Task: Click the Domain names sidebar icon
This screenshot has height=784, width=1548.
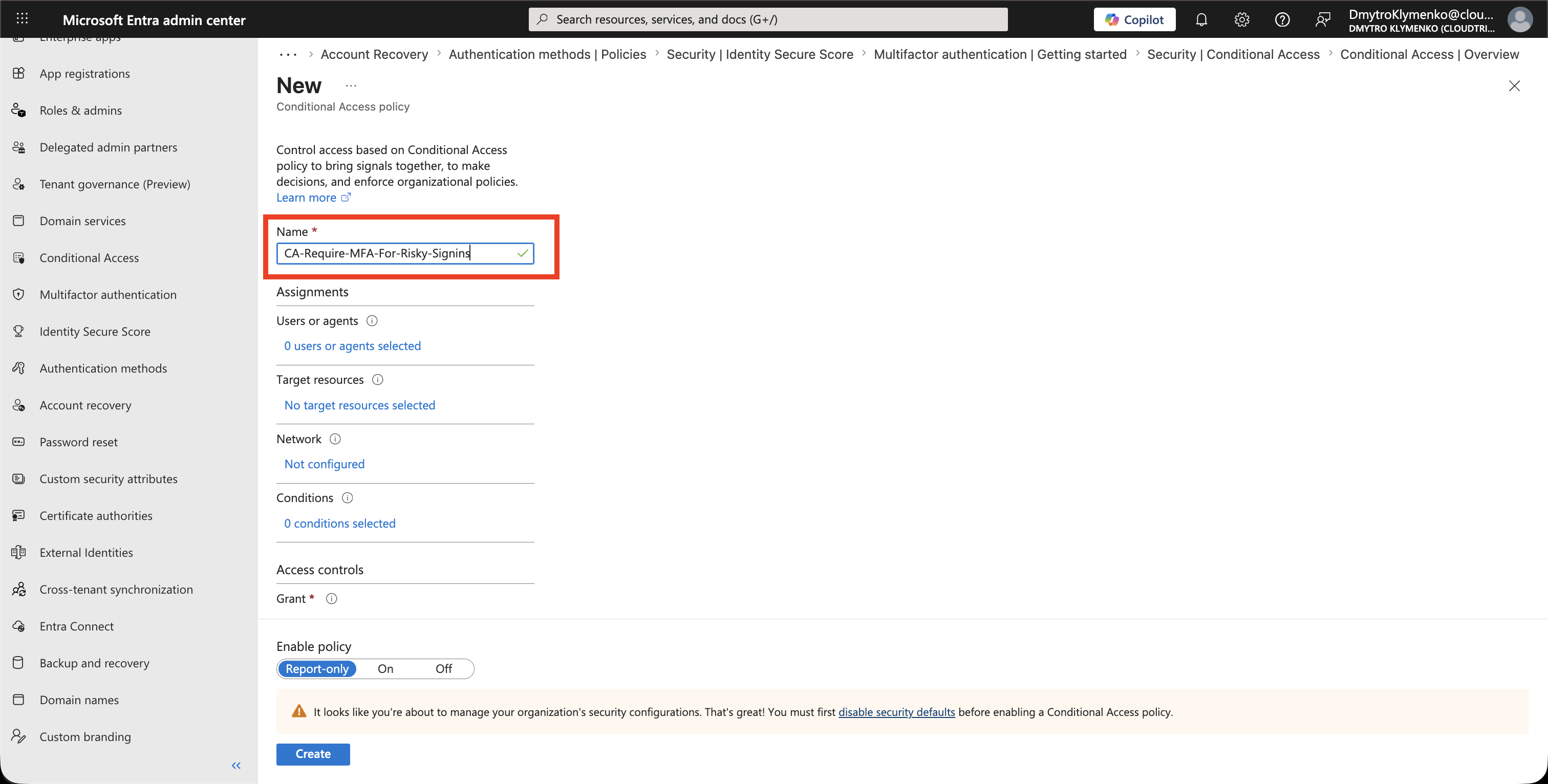Action: point(18,700)
